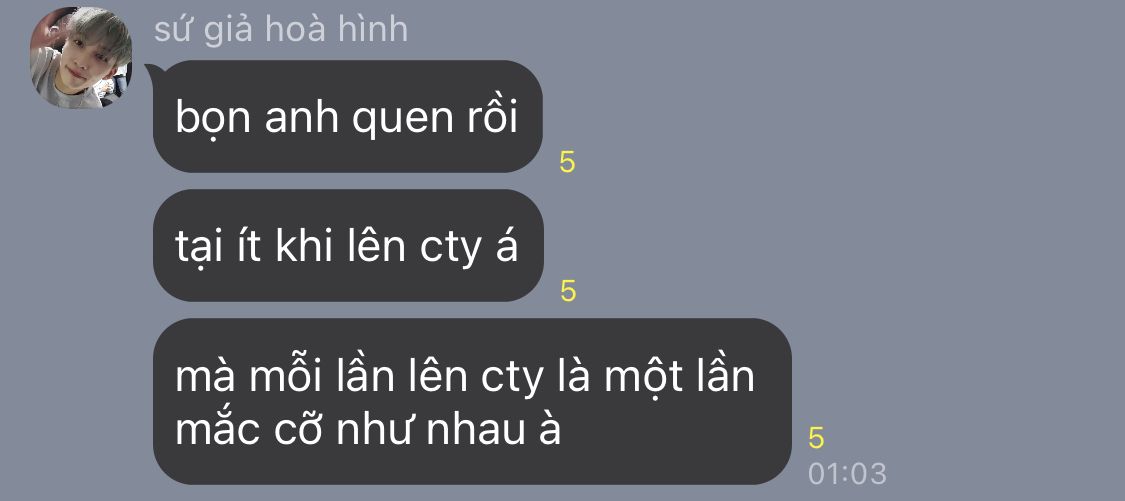Select the "tại ít khi lên cty á" bubble
The height and width of the screenshot is (501, 1125).
coord(348,245)
